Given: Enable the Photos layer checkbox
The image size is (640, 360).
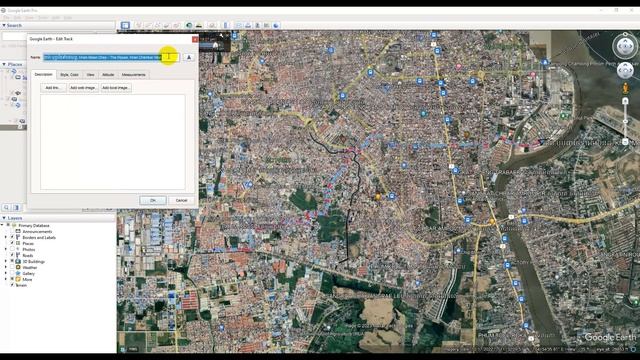Looking at the screenshot, I should click(x=12, y=249).
